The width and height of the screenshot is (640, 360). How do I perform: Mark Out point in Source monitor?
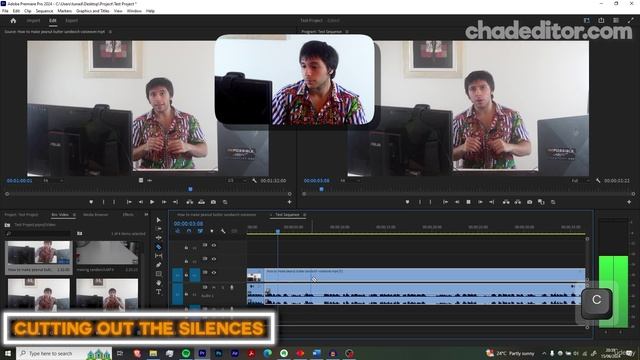click(114, 202)
